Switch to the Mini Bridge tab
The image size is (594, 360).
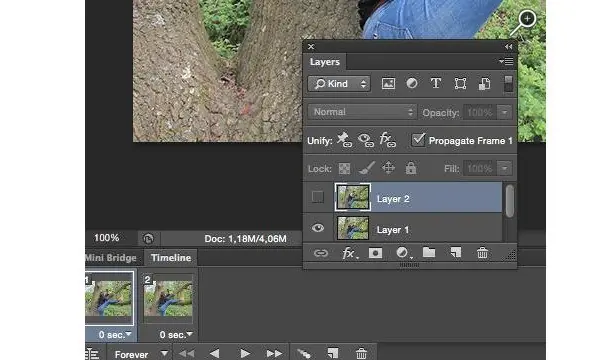pos(111,258)
